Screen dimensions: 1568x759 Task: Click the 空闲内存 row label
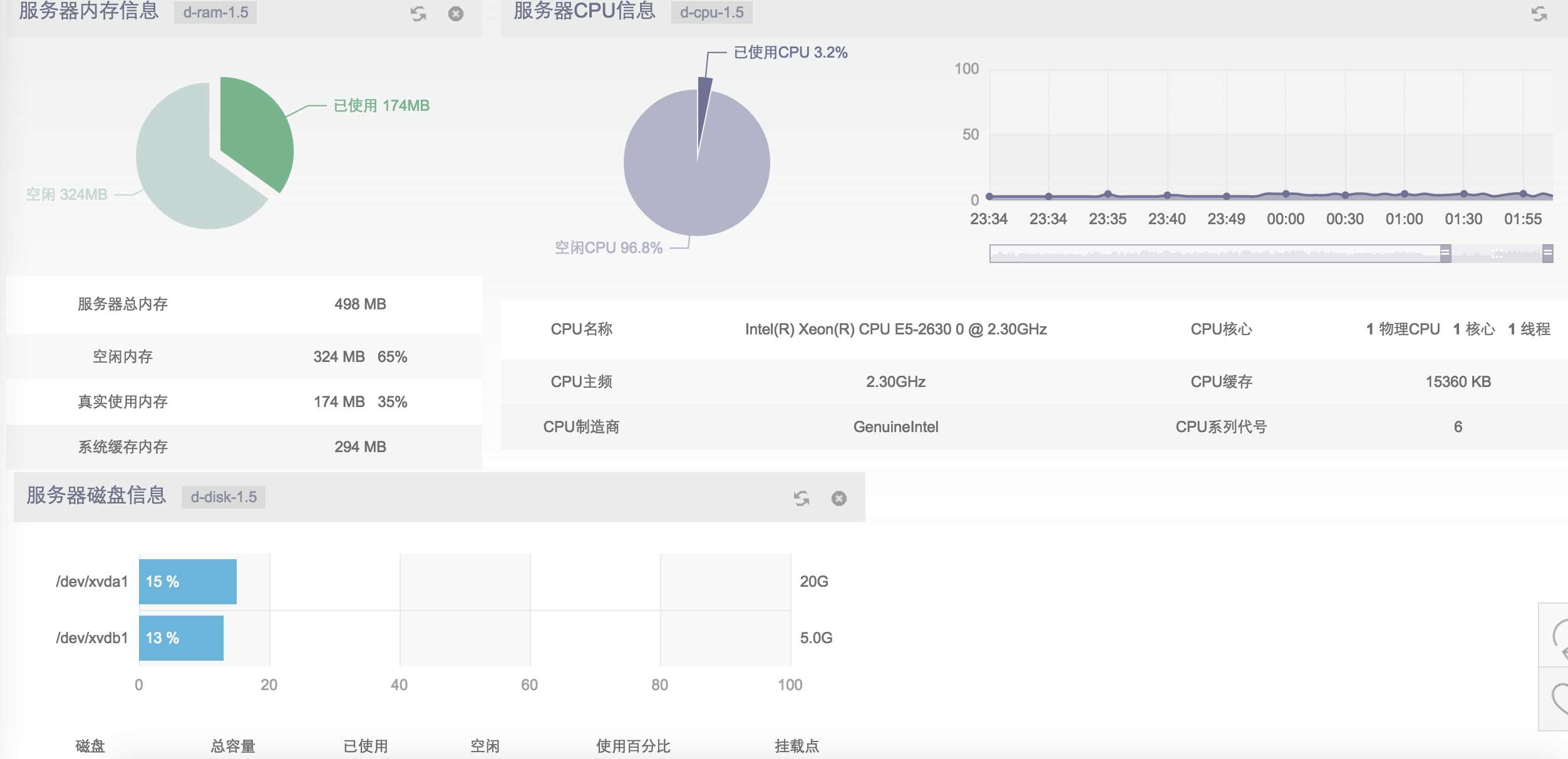[123, 356]
